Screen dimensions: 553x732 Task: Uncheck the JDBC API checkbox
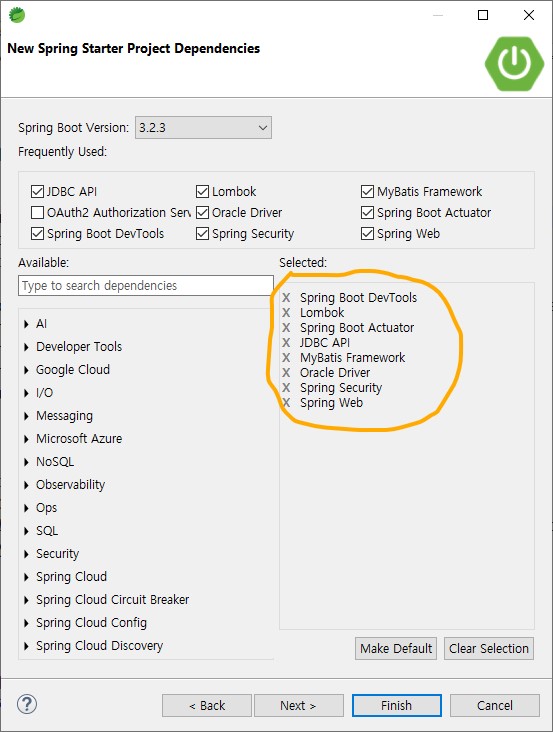[37, 191]
